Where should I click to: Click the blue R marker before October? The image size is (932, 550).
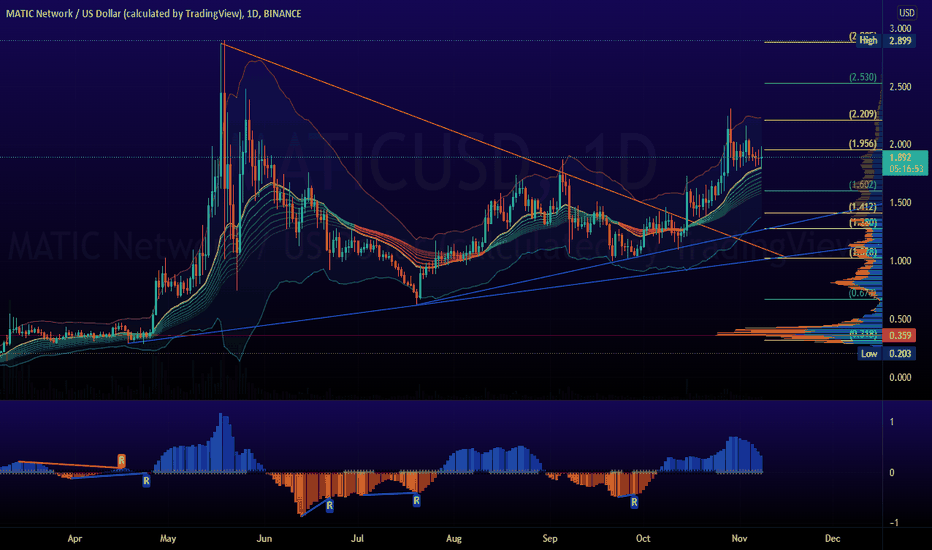pos(634,502)
